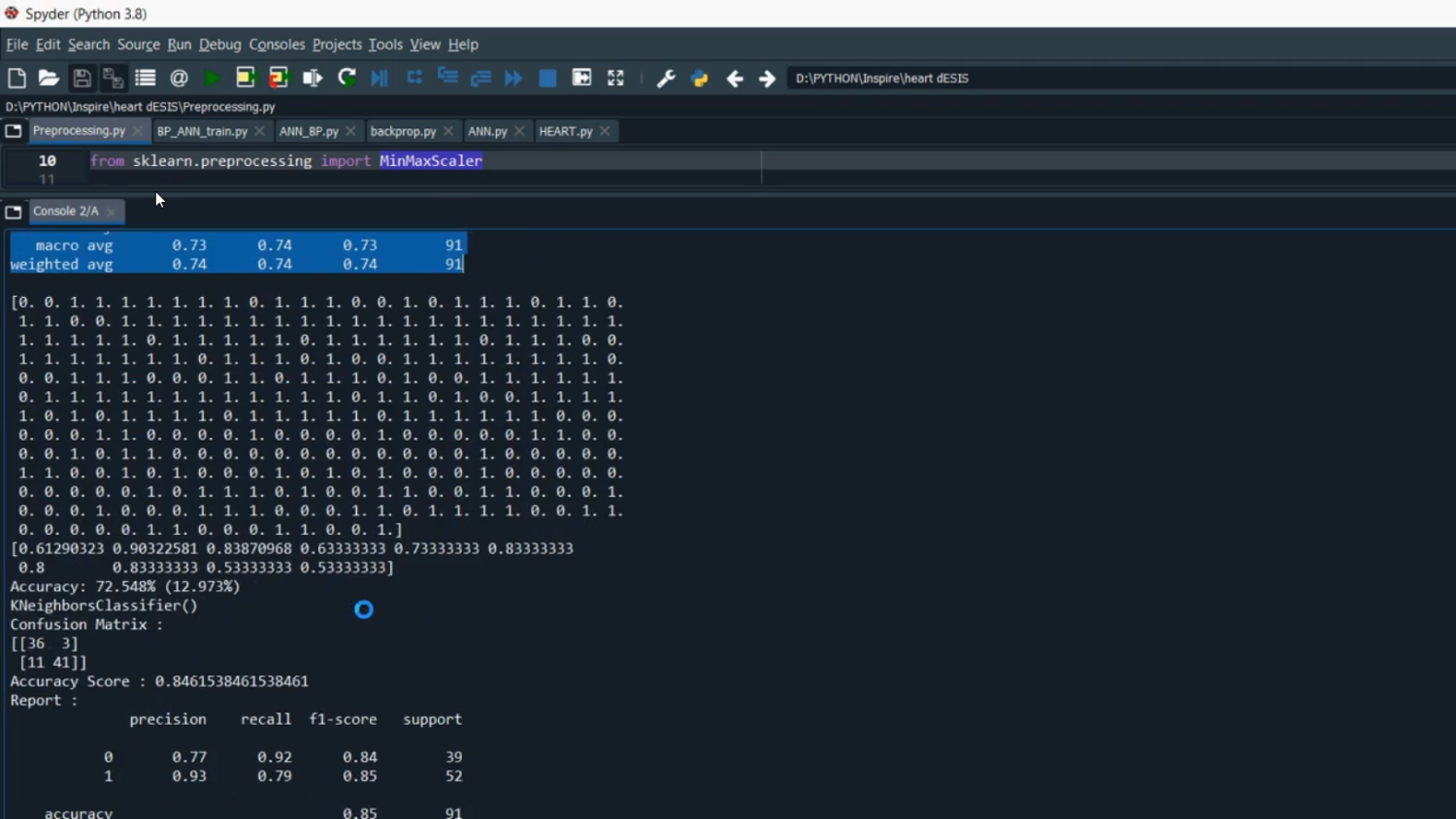Open Preferences with the wrench icon

coord(666,79)
